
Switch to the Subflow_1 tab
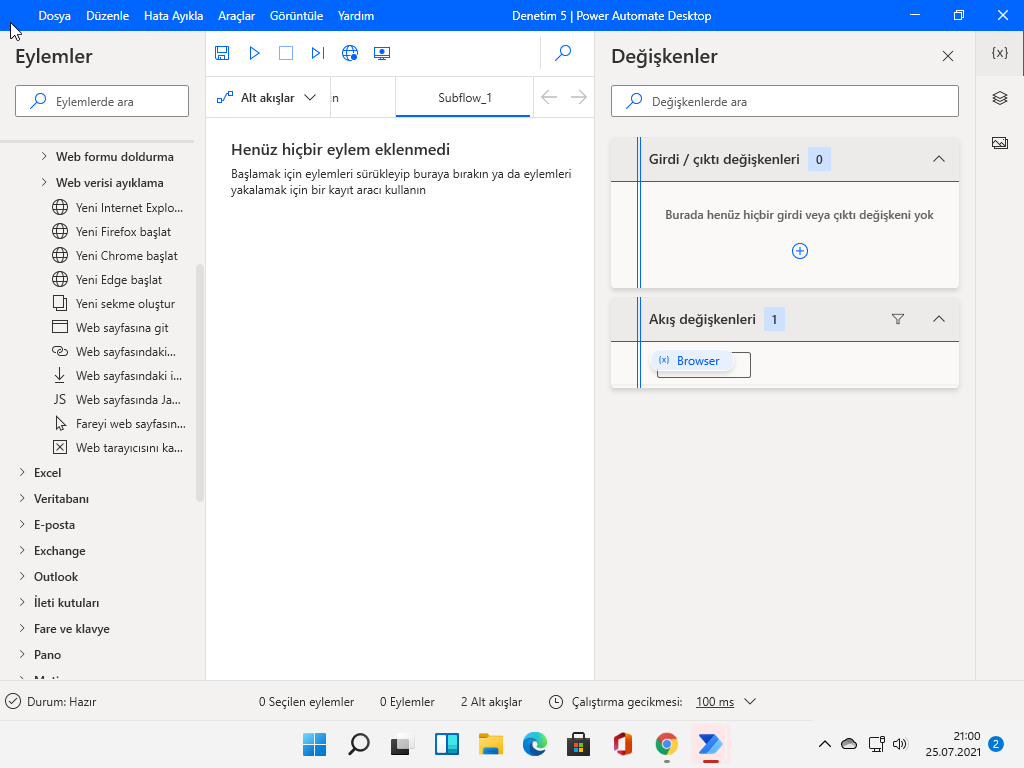tap(463, 97)
